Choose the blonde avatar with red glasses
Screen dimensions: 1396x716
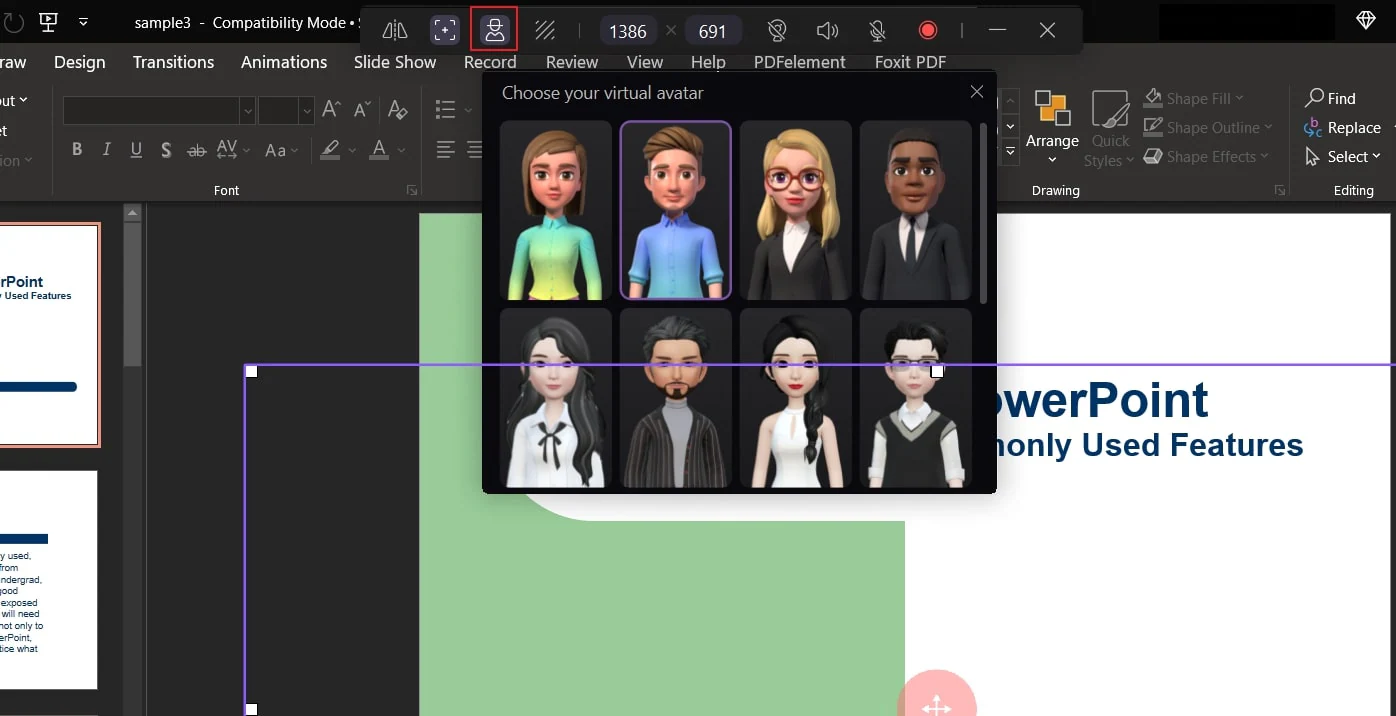pyautogui.click(x=795, y=210)
